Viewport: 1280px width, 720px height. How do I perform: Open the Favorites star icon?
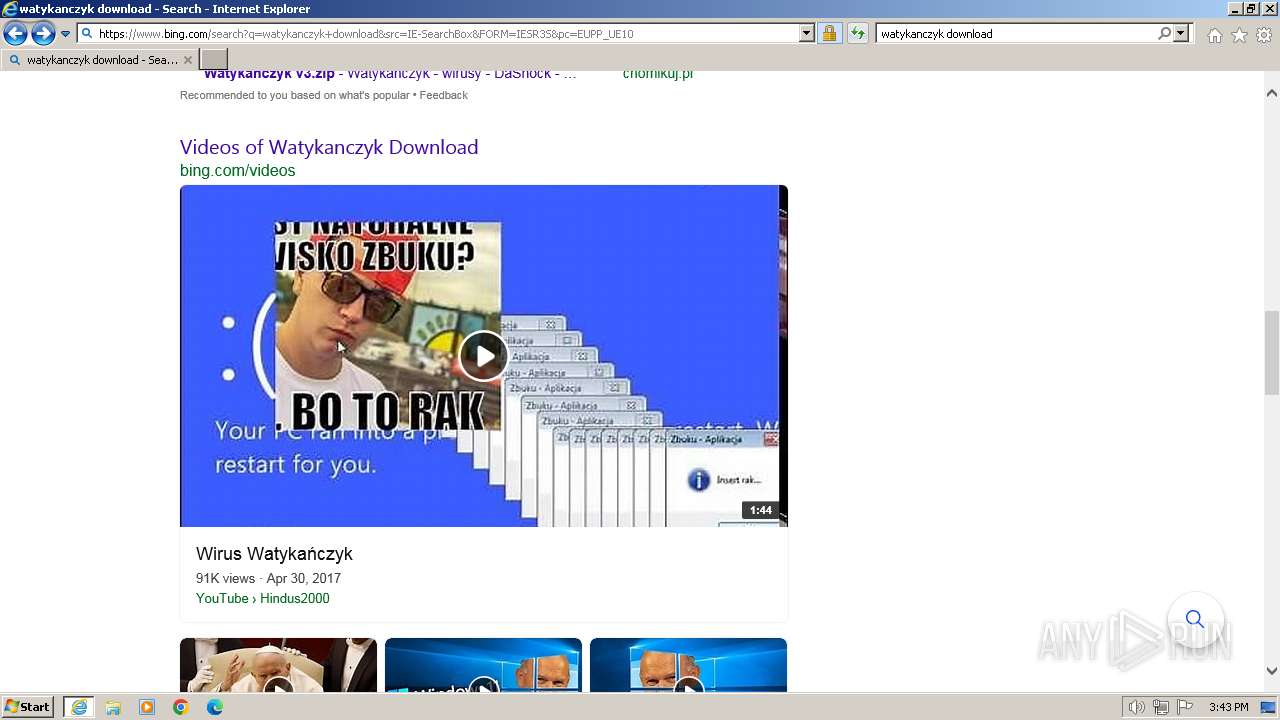(x=1239, y=35)
